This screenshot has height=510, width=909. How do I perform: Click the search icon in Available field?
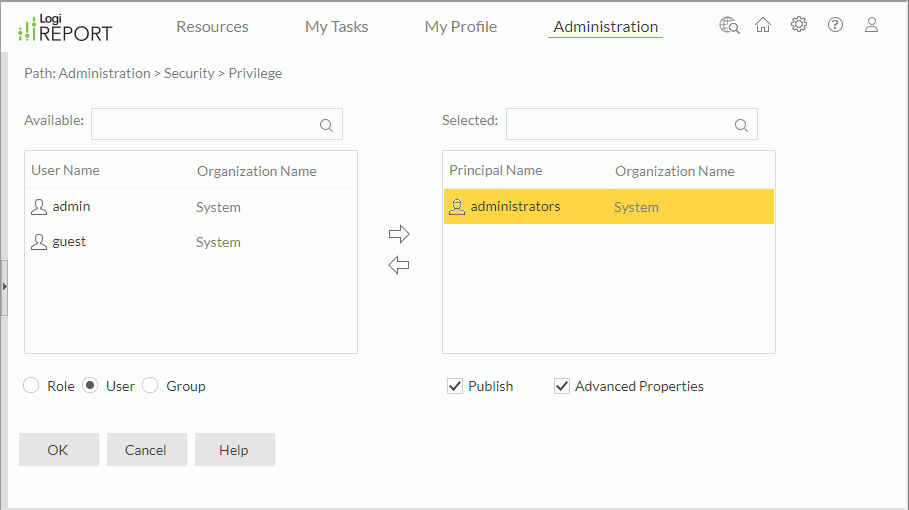(x=326, y=125)
